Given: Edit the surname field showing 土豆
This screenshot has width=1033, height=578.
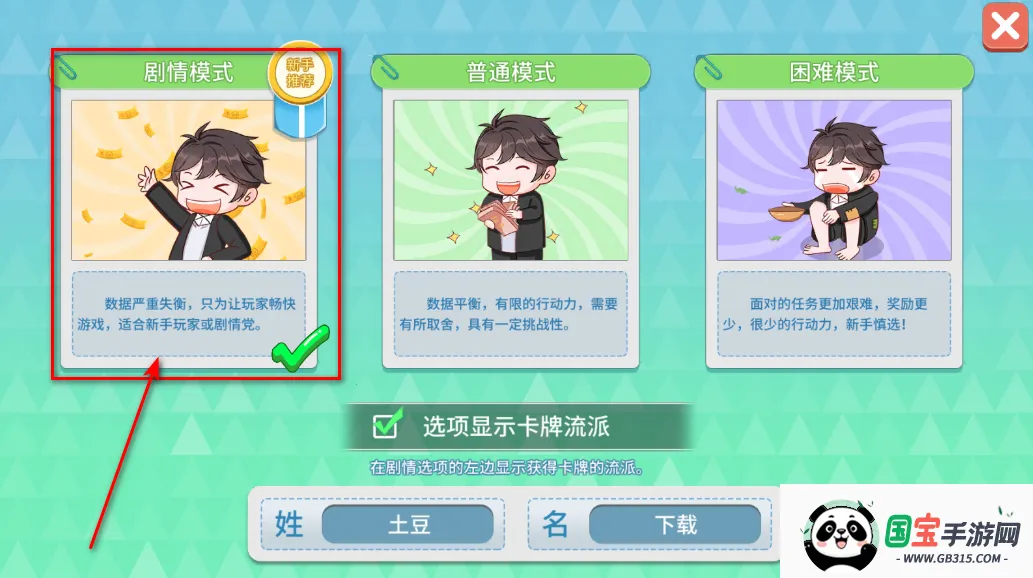Looking at the screenshot, I should coord(408,525).
